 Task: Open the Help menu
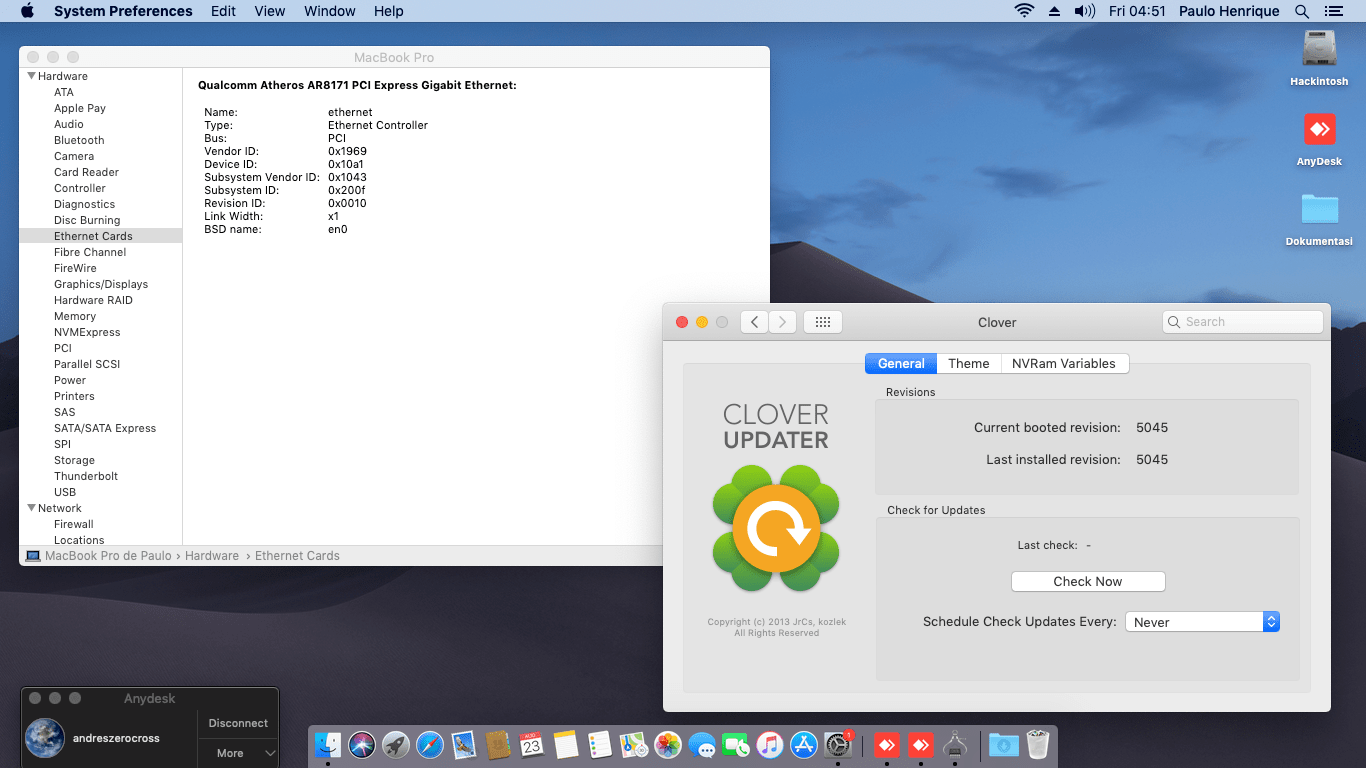pos(389,11)
